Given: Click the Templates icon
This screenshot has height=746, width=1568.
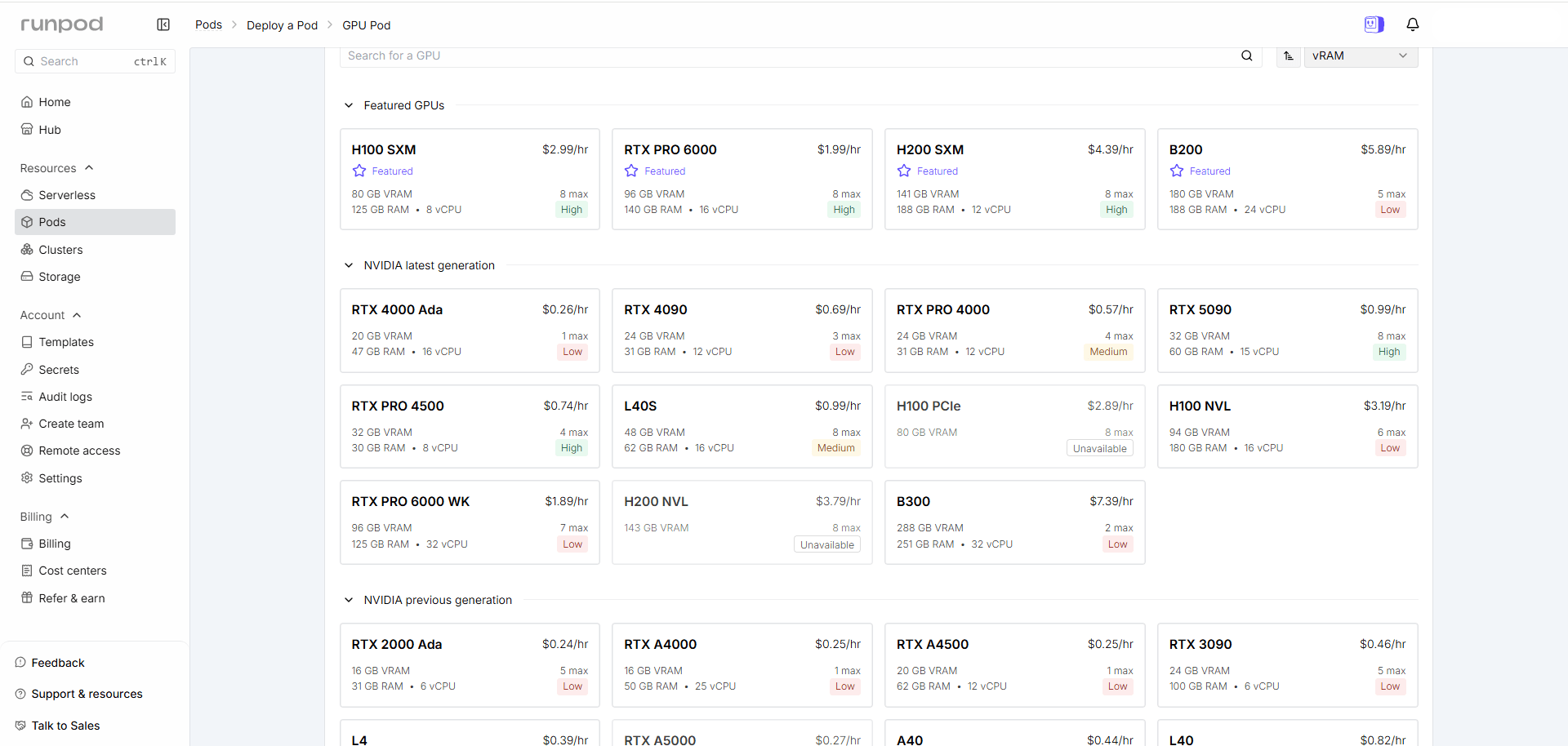Looking at the screenshot, I should pyautogui.click(x=27, y=342).
